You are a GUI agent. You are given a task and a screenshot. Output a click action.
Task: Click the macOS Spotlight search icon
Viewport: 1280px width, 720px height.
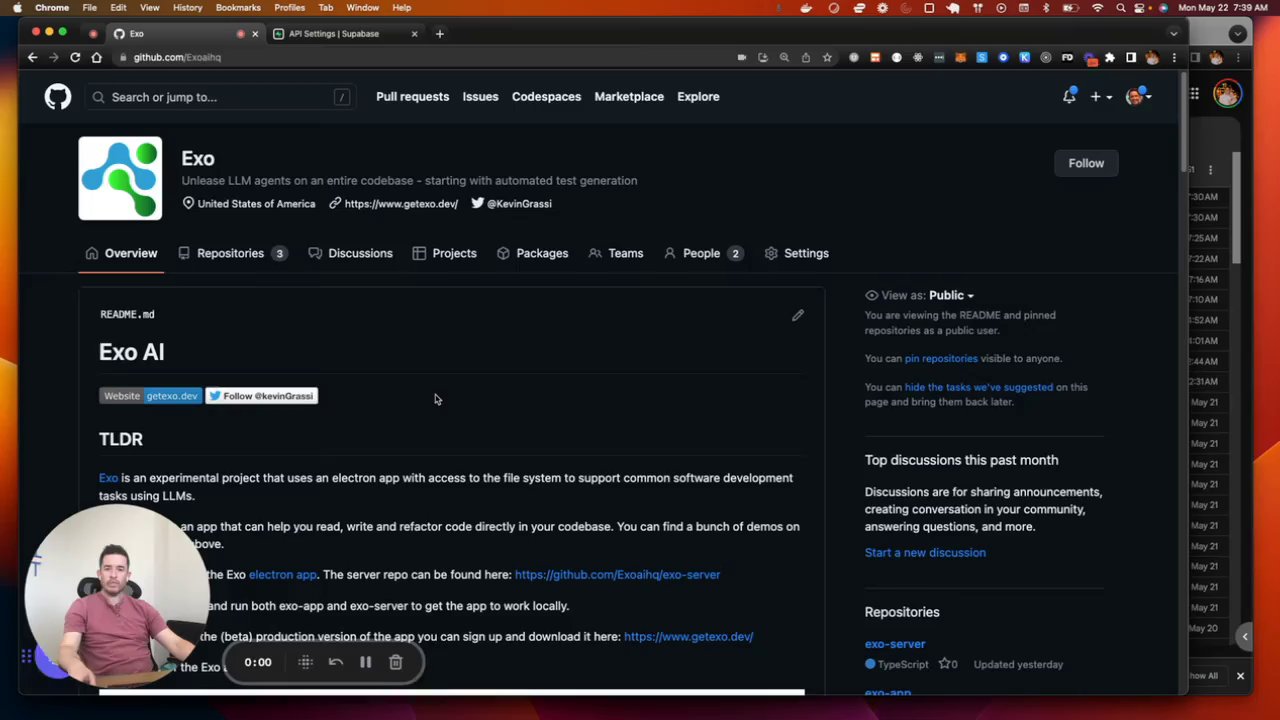[1121, 7]
